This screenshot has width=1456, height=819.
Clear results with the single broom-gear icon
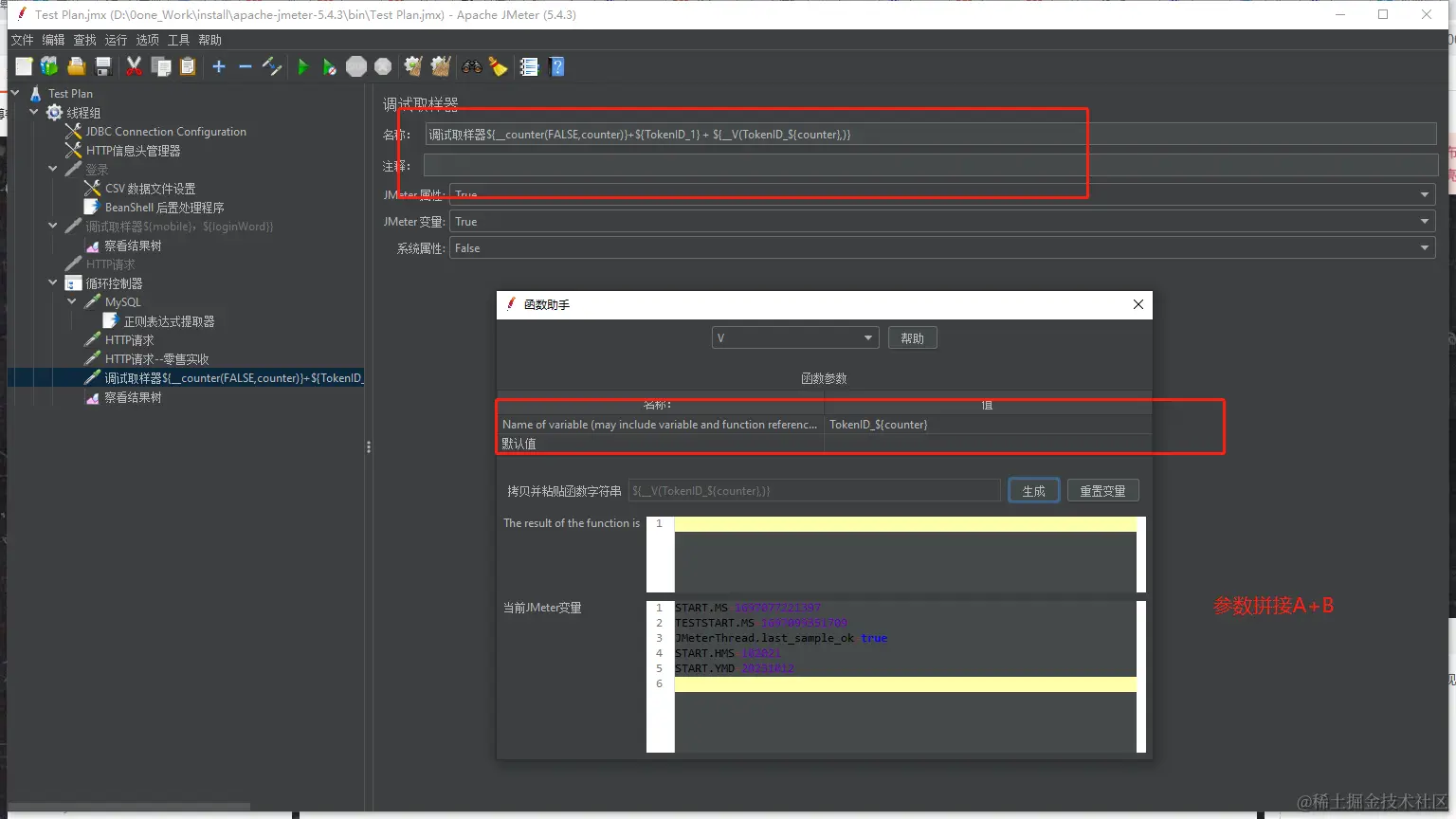413,66
